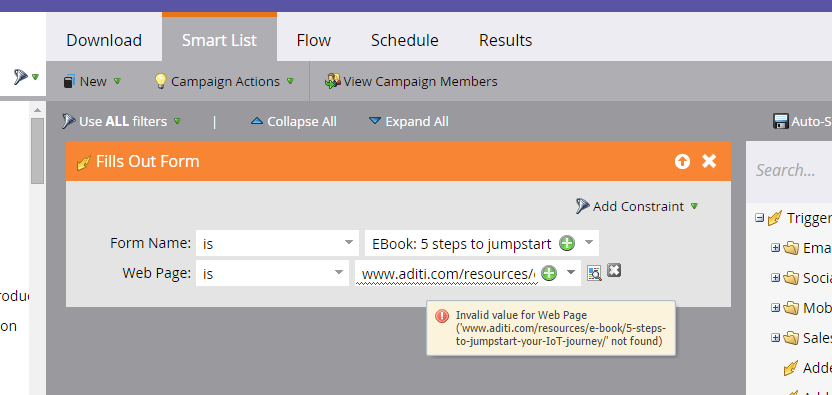This screenshot has width=832, height=395.
Task: Add another Form Name value with plus
Action: click(x=567, y=244)
